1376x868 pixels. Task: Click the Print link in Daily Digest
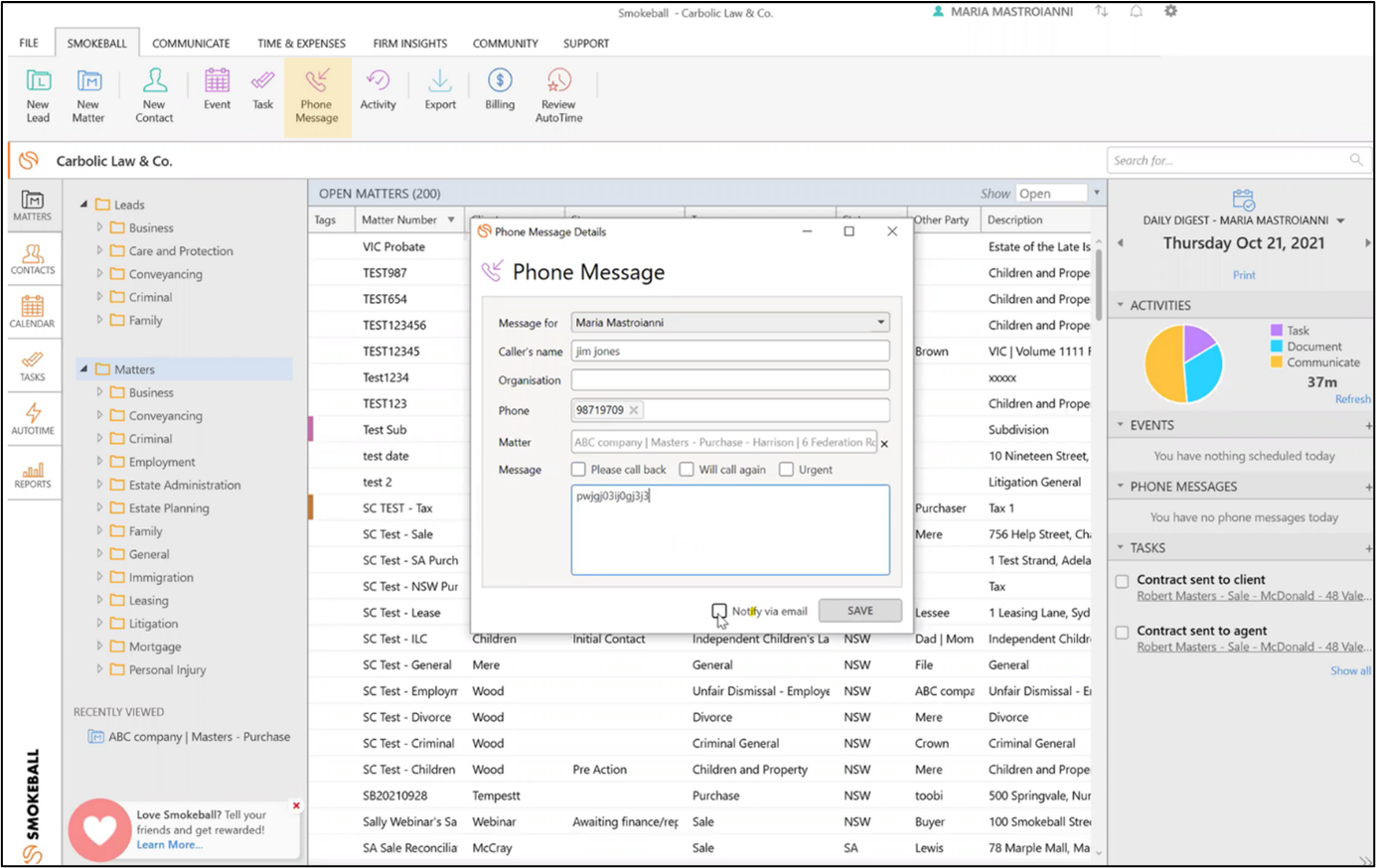coord(1244,275)
